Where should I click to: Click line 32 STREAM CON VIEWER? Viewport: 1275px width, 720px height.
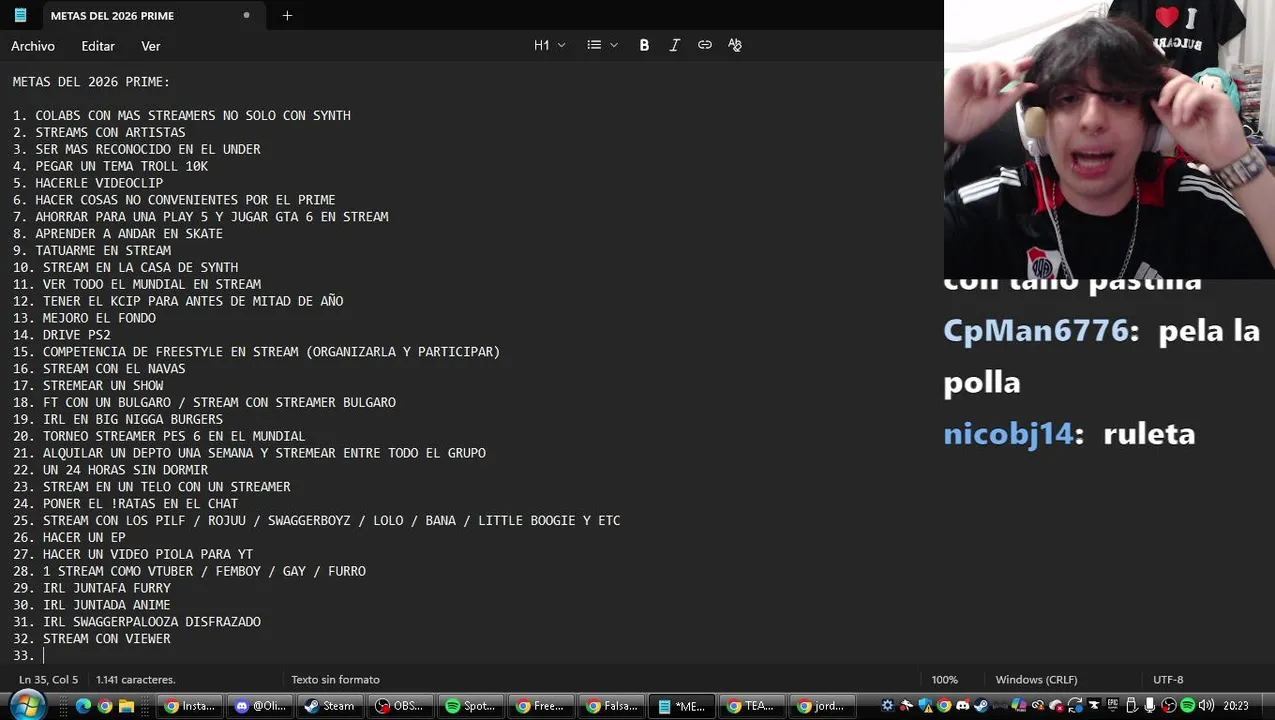click(91, 638)
